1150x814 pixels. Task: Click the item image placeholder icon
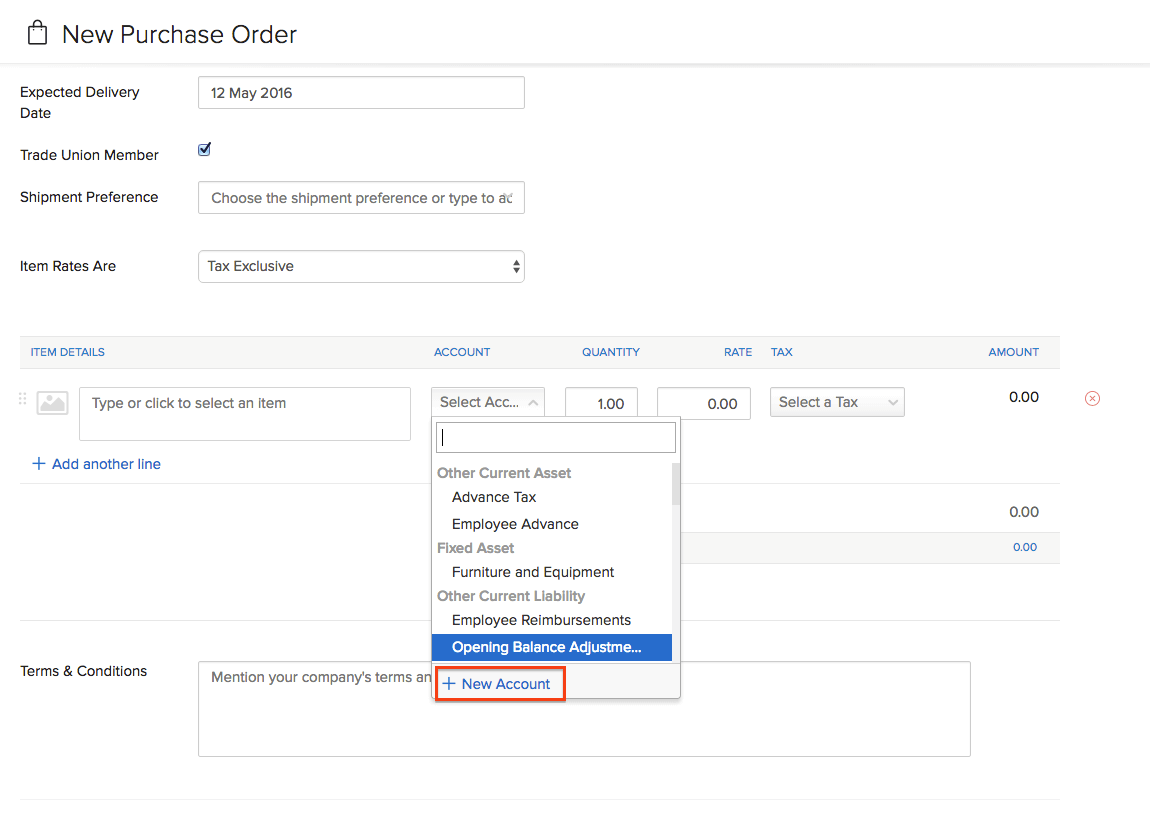click(51, 402)
